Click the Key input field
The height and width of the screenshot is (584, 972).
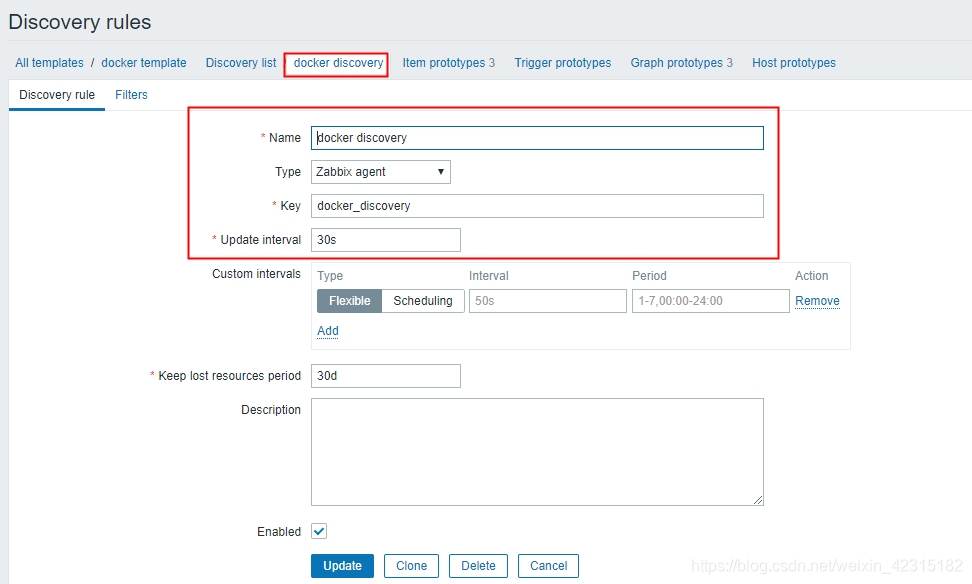[x=537, y=206]
